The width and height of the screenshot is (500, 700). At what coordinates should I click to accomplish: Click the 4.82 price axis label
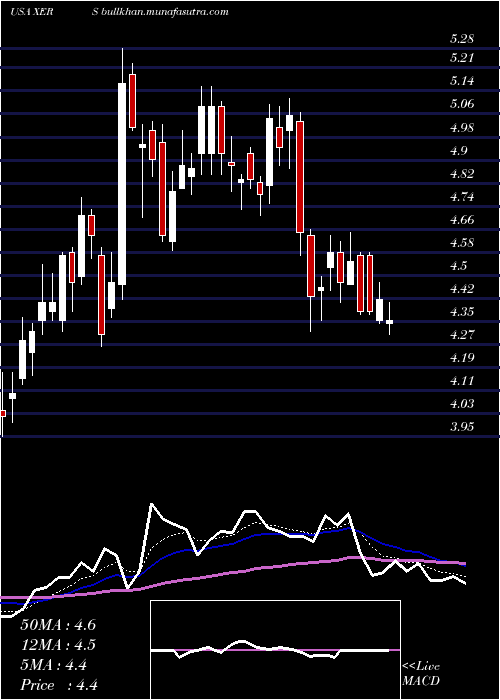462,174
